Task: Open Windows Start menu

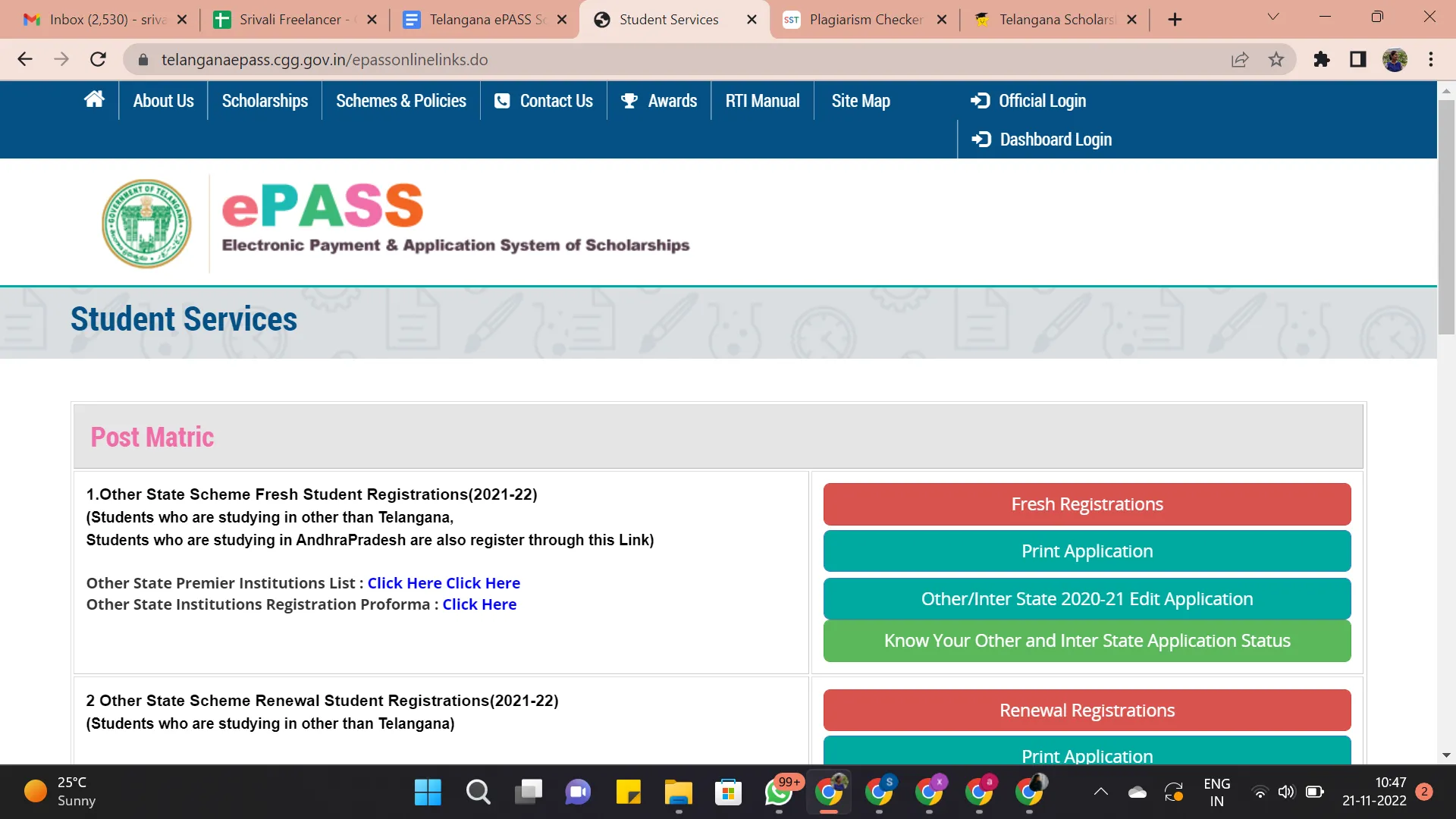Action: (x=428, y=792)
